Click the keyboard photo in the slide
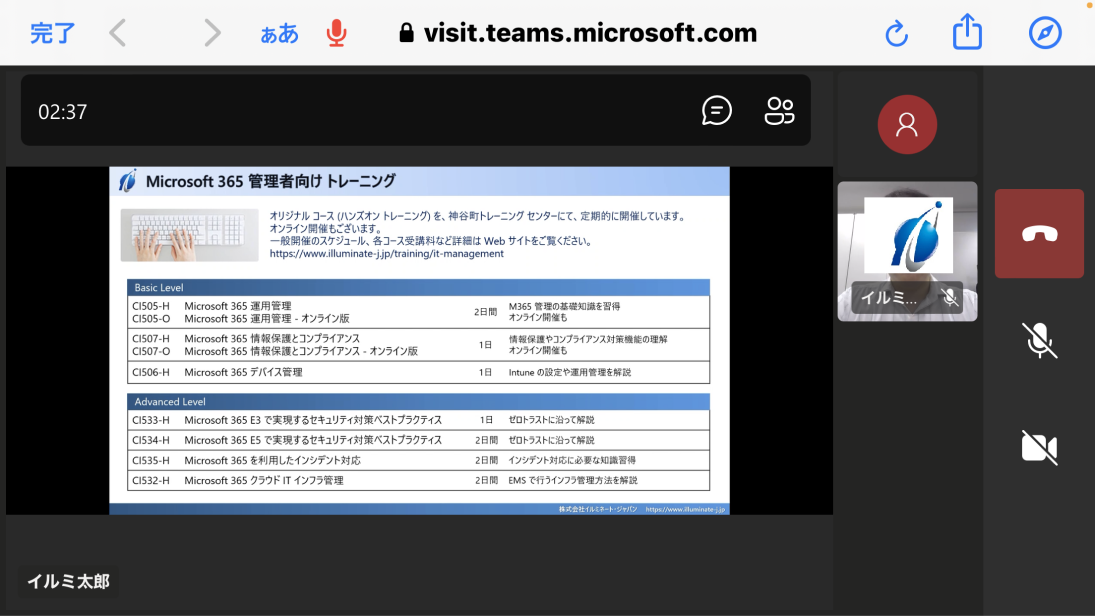1095x616 pixels. (189, 235)
